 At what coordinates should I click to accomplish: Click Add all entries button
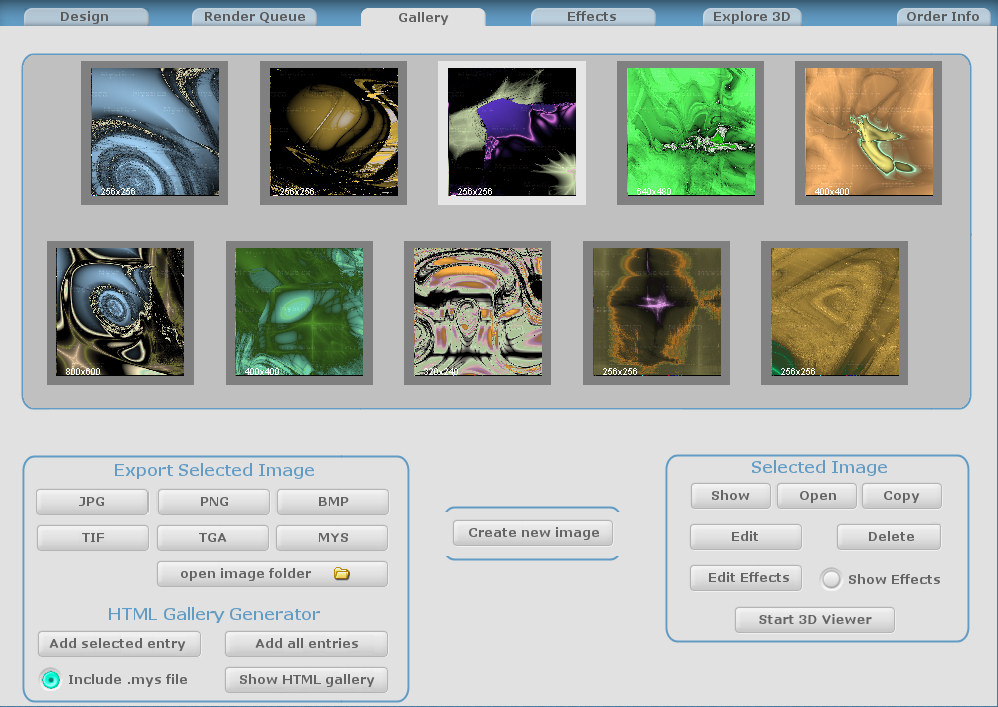coord(306,643)
